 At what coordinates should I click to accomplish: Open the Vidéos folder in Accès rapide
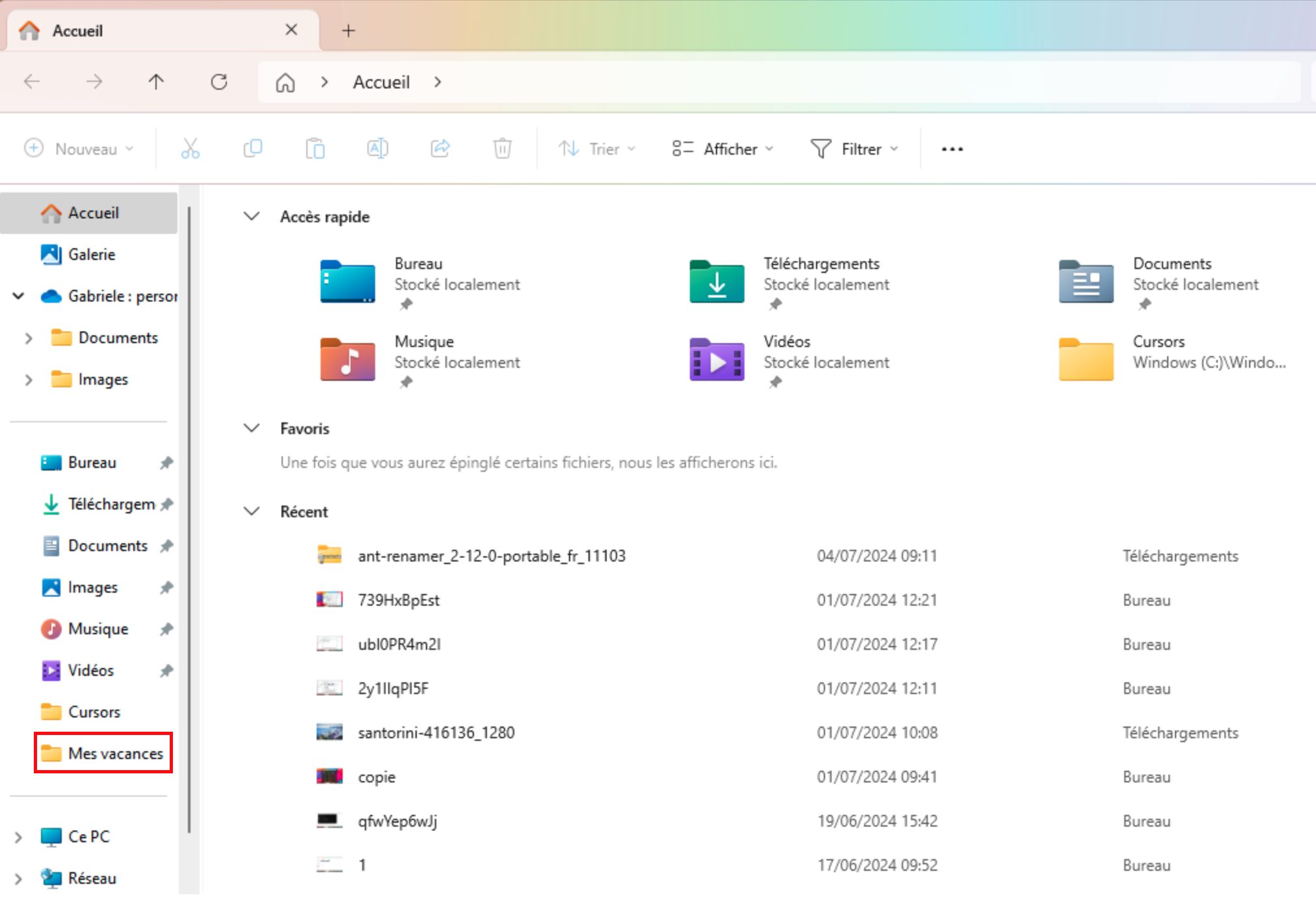tap(789, 360)
